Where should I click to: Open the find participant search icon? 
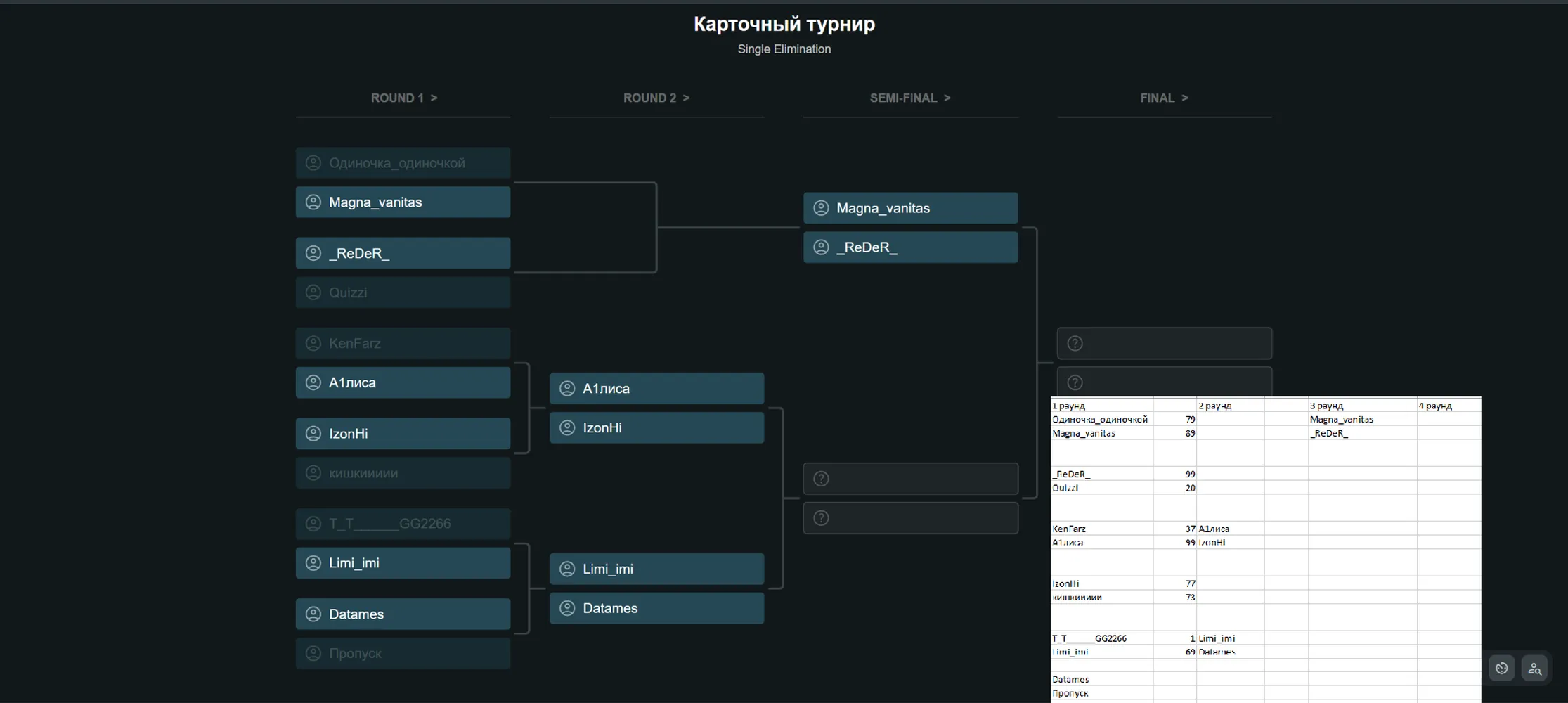tap(1535, 668)
